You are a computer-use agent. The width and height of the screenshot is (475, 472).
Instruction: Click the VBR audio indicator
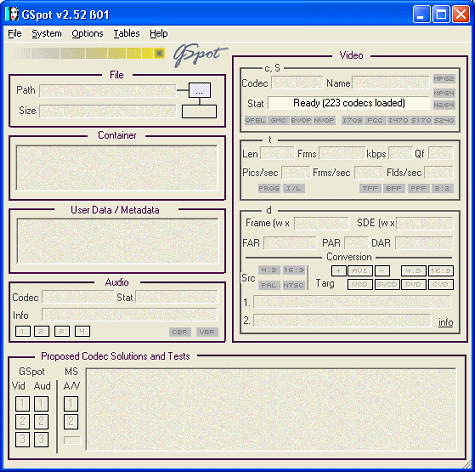(x=207, y=332)
